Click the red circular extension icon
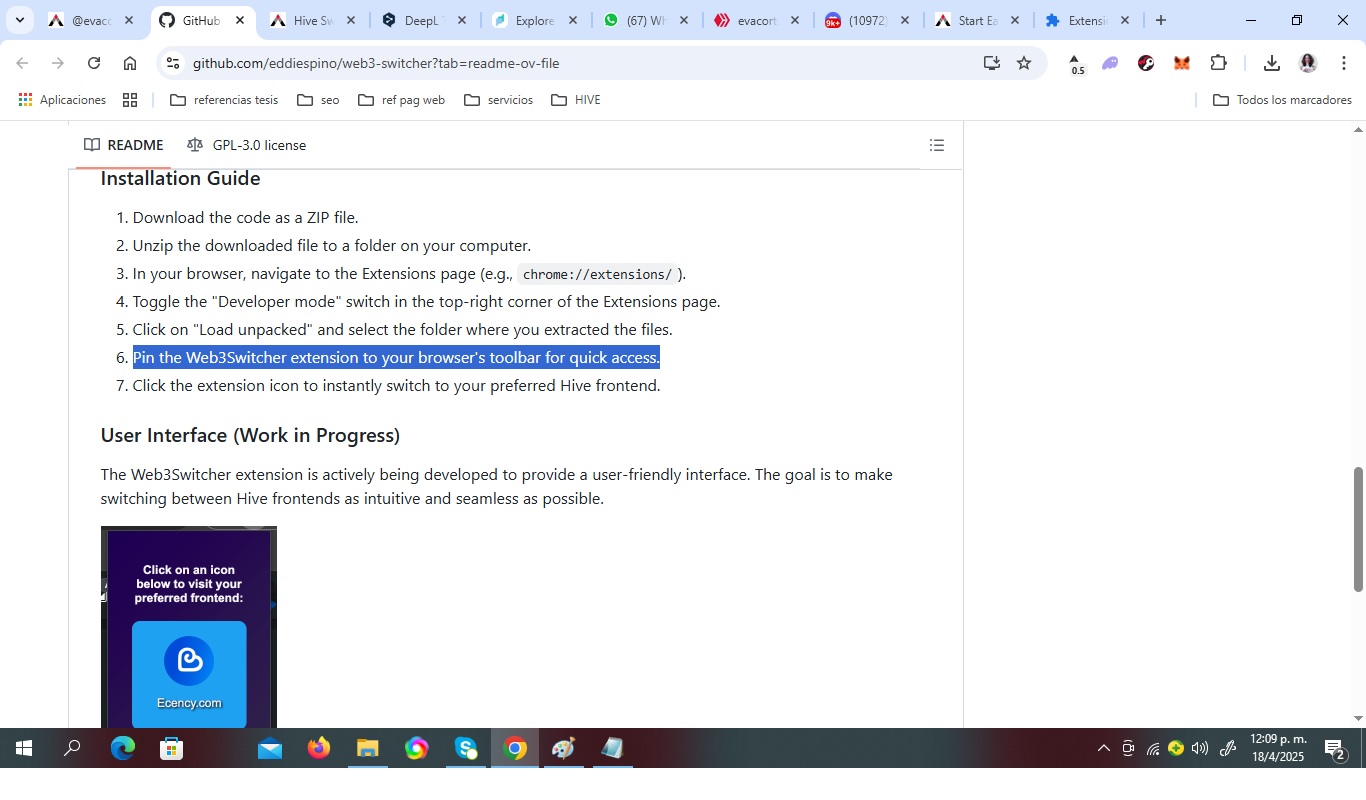This screenshot has height=800, width=1366. (x=1146, y=63)
